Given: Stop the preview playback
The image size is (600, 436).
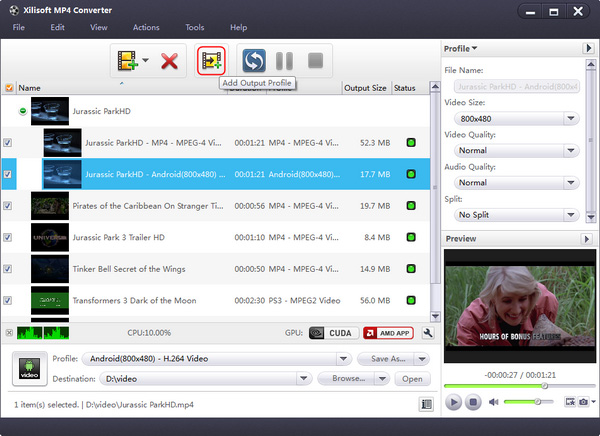Looking at the screenshot, I should click(473, 402).
